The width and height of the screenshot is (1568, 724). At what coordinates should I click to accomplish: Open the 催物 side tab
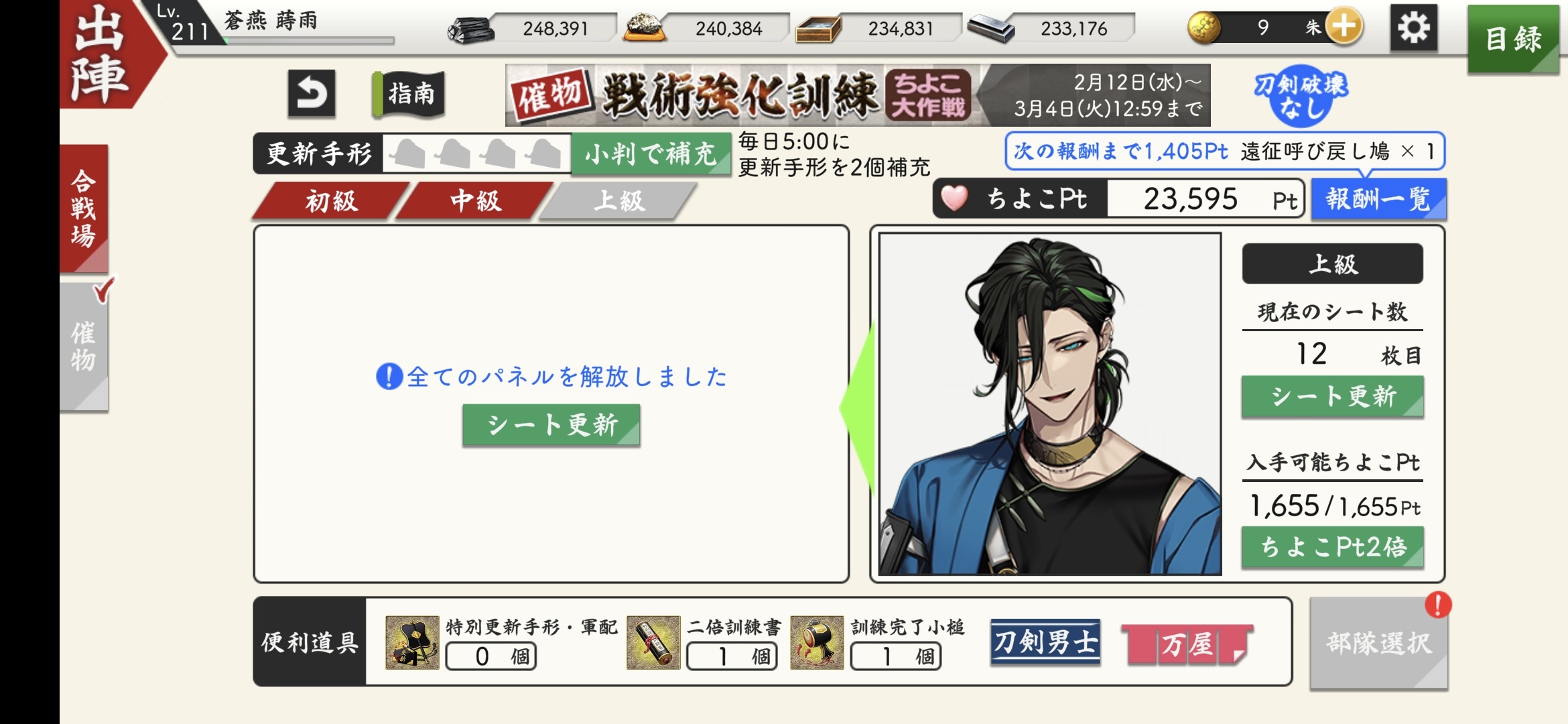coord(84,346)
